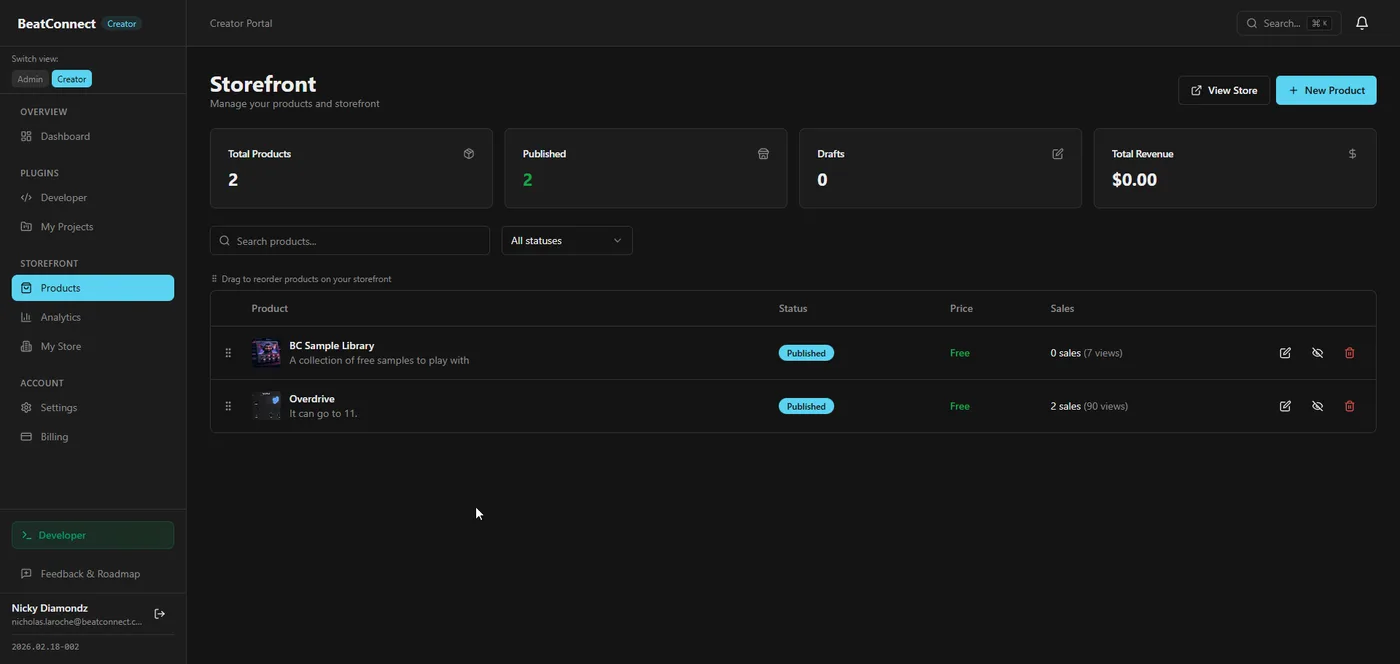Open My Store from the sidebar
1400x664 pixels.
click(59, 345)
